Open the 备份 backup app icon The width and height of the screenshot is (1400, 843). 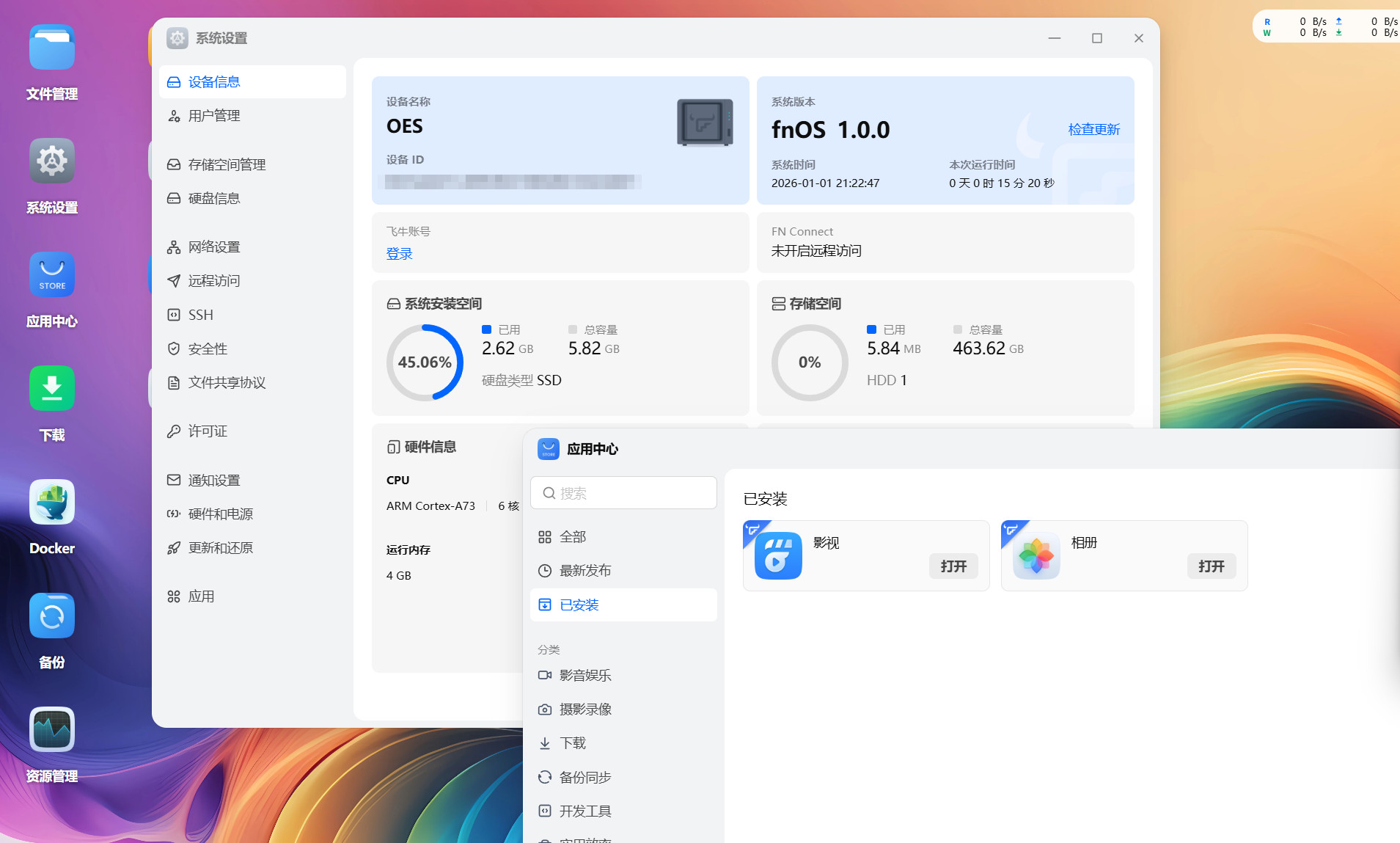coord(51,616)
